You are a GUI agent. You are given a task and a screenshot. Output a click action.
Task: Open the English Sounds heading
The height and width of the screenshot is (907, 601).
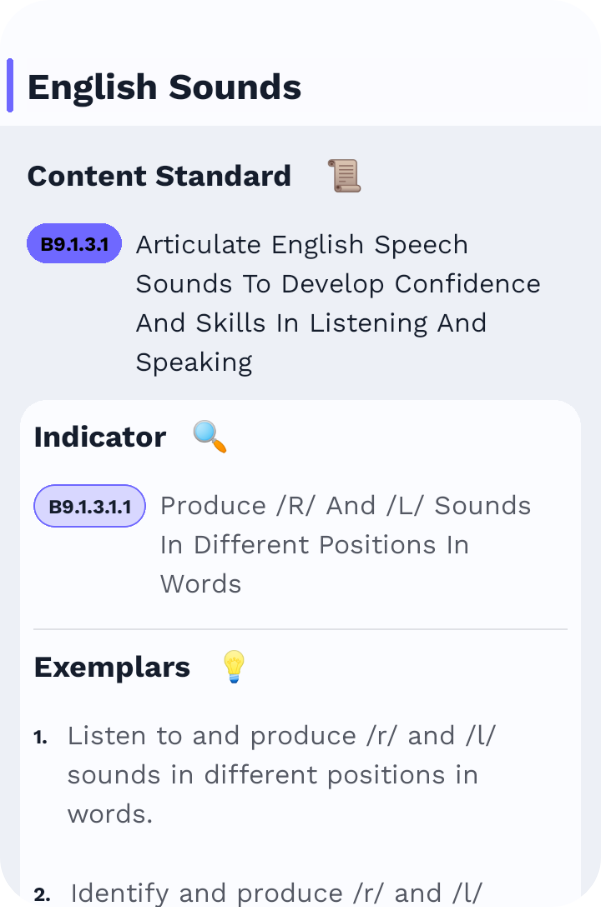pos(164,87)
